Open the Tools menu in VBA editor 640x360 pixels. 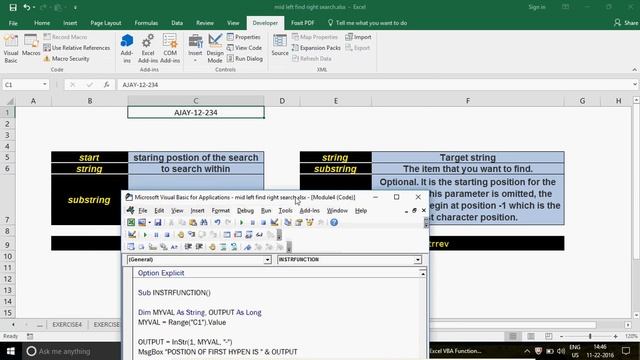point(285,211)
